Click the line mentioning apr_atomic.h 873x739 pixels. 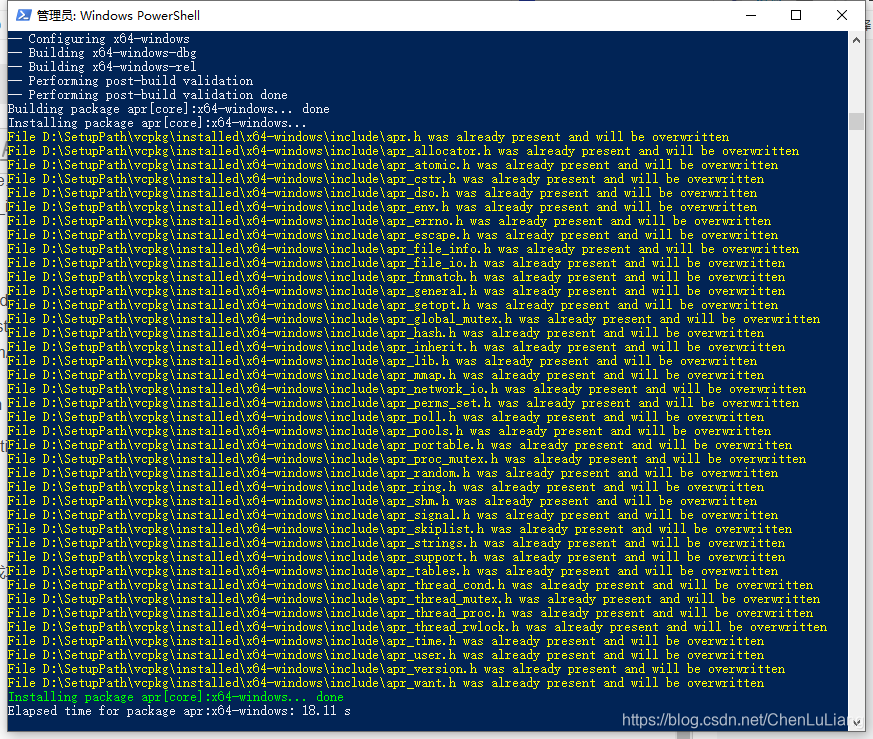click(x=393, y=165)
